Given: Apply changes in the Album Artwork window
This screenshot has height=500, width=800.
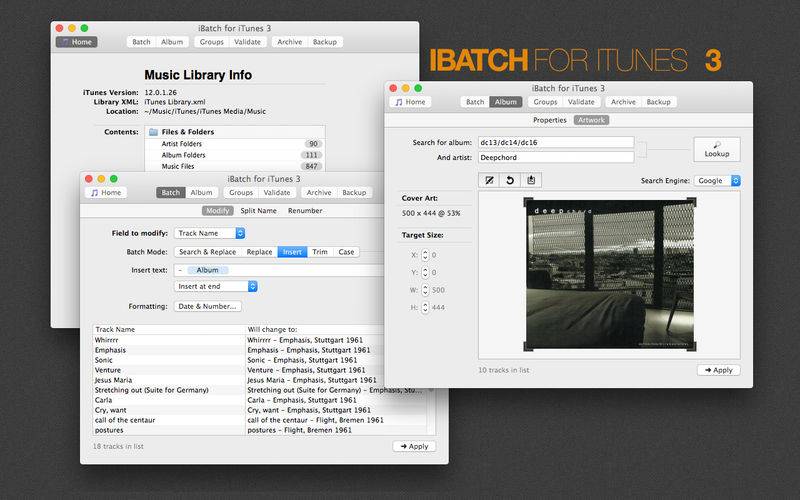Looking at the screenshot, I should point(718,370).
